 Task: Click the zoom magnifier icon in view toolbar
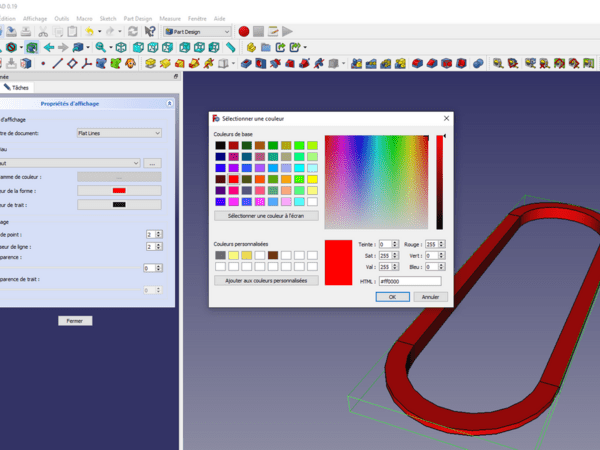click(x=100, y=47)
